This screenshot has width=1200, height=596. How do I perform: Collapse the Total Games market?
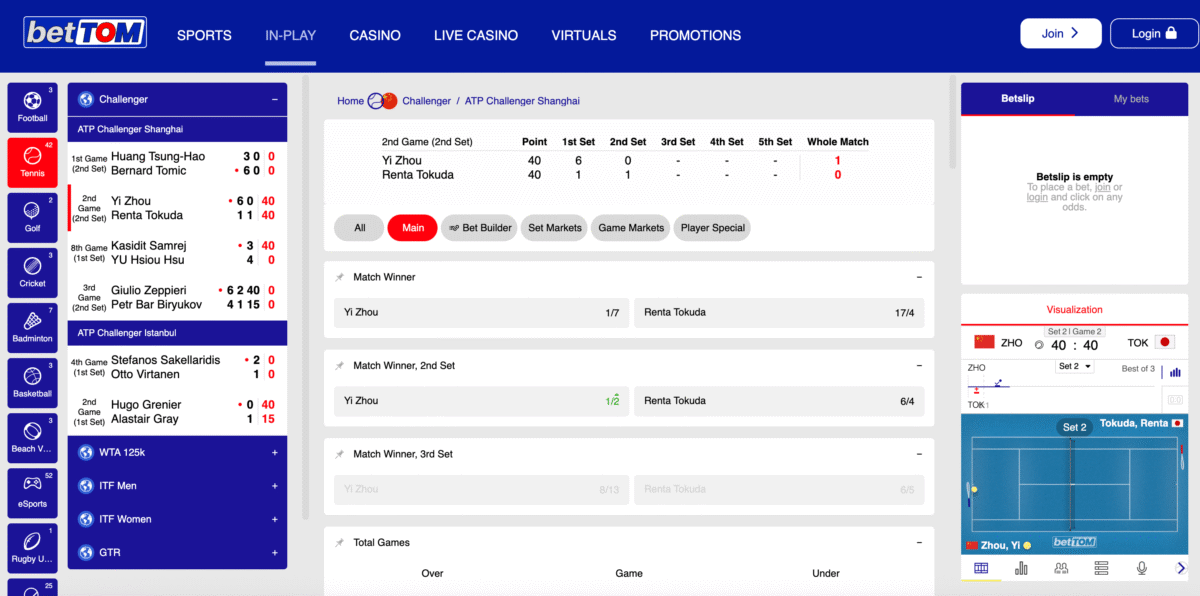point(919,543)
